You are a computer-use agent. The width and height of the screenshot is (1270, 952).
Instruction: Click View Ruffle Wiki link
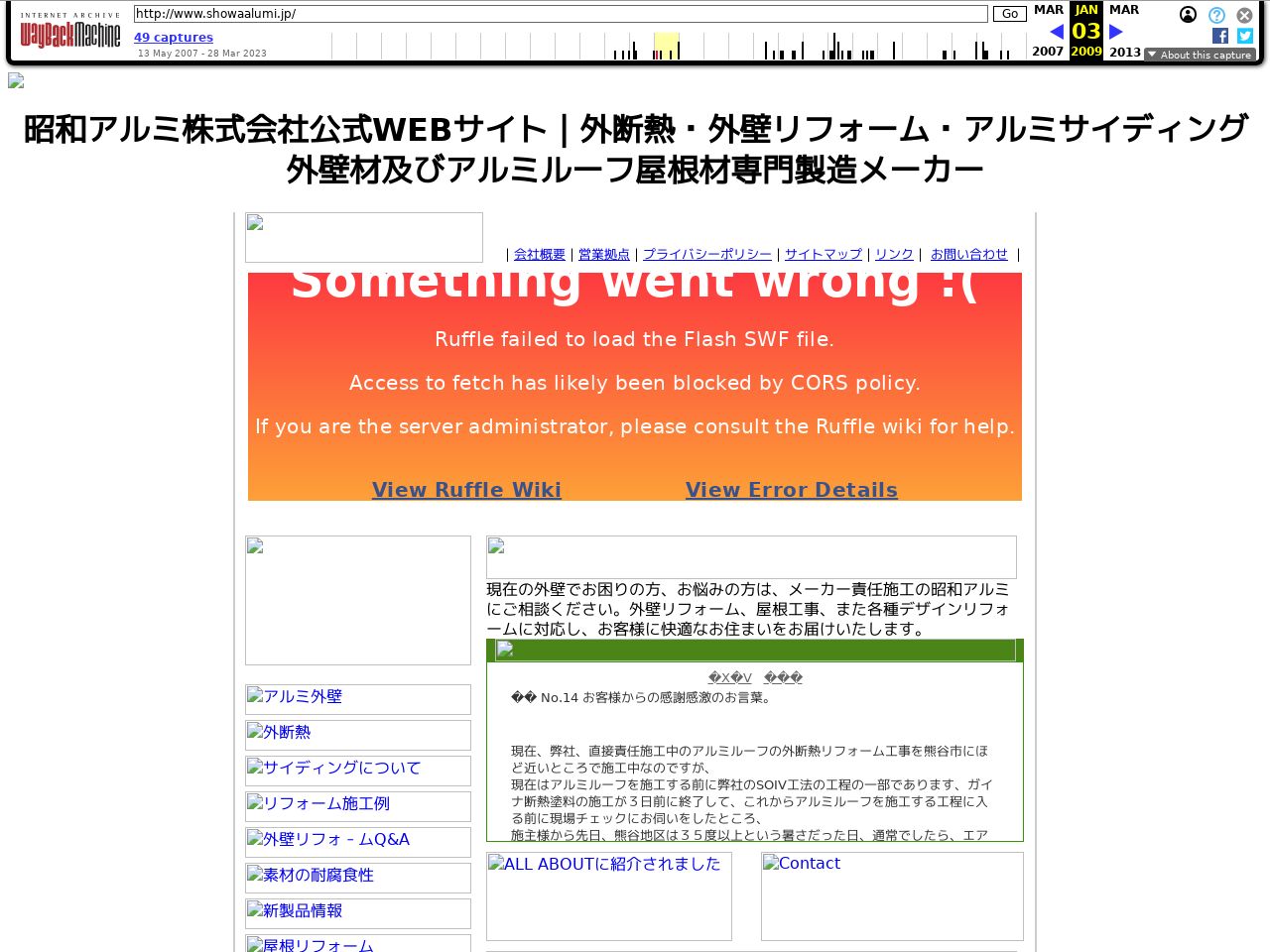pyautogui.click(x=466, y=490)
